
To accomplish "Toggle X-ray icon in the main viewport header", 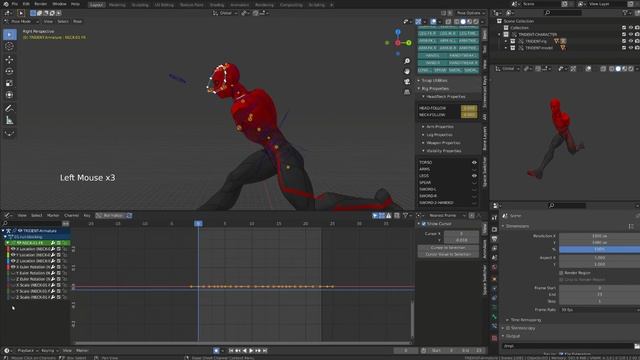I will (x=448, y=22).
